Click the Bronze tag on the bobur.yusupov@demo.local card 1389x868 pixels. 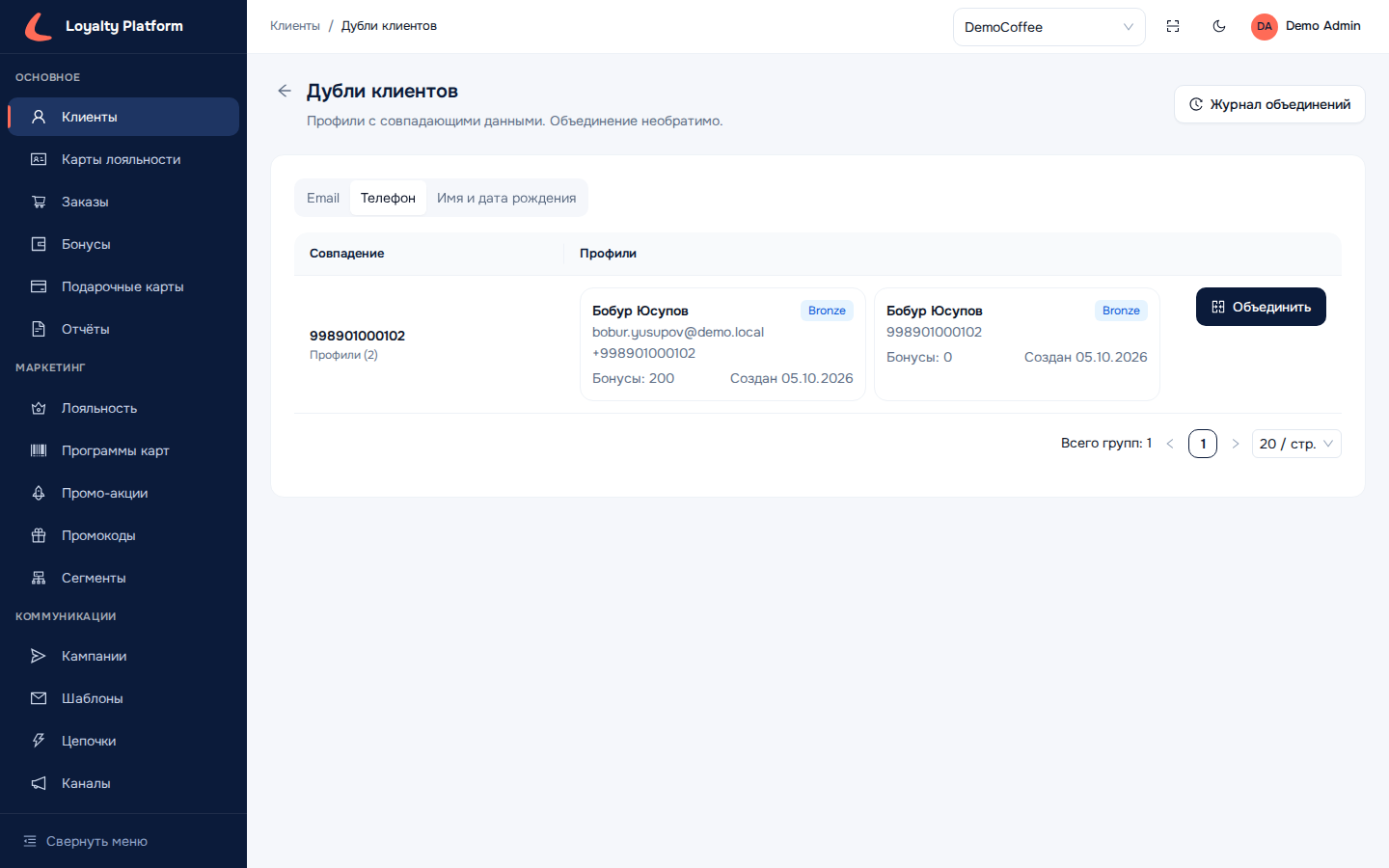[827, 311]
